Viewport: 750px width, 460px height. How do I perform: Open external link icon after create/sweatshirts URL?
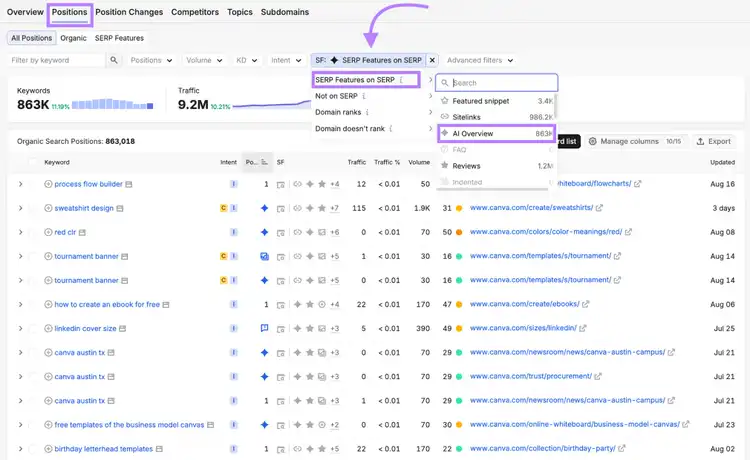click(x=599, y=208)
